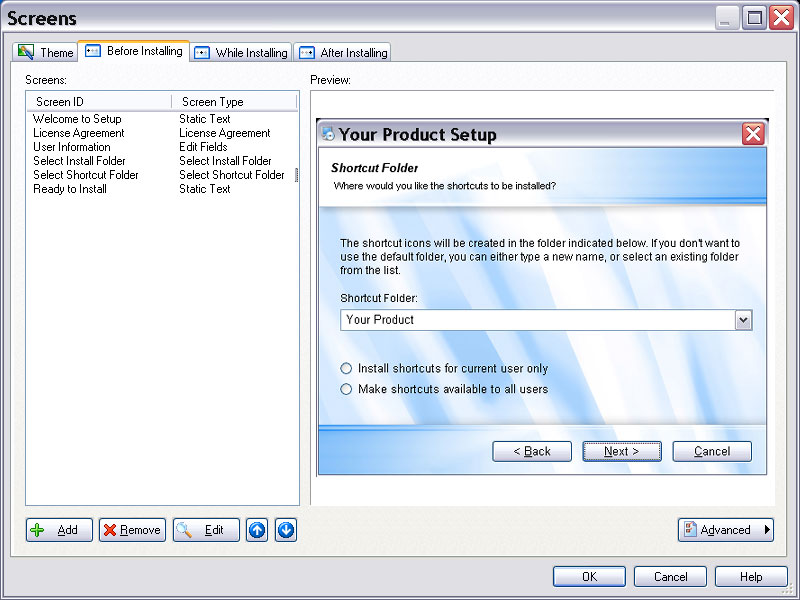The image size is (800, 600).
Task: Click Static Text type in Ready to Install row
Action: (x=205, y=189)
